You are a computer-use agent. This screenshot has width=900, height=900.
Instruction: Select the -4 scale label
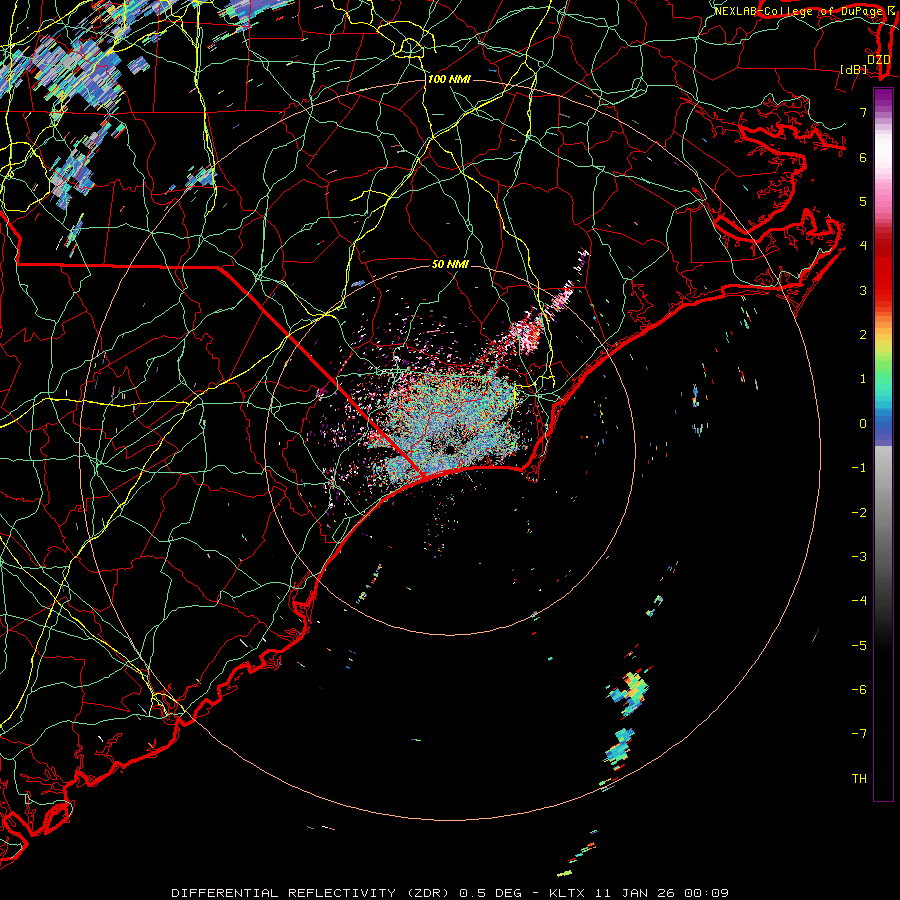click(x=859, y=601)
